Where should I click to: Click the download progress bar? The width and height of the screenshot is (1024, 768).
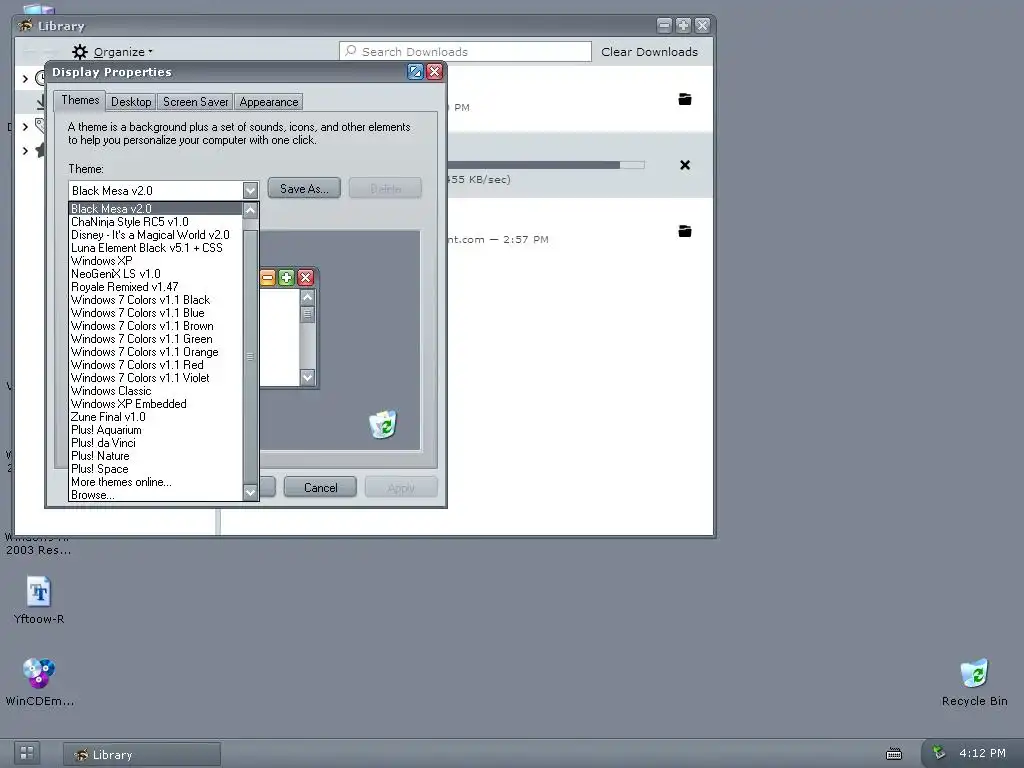pyautogui.click(x=546, y=165)
